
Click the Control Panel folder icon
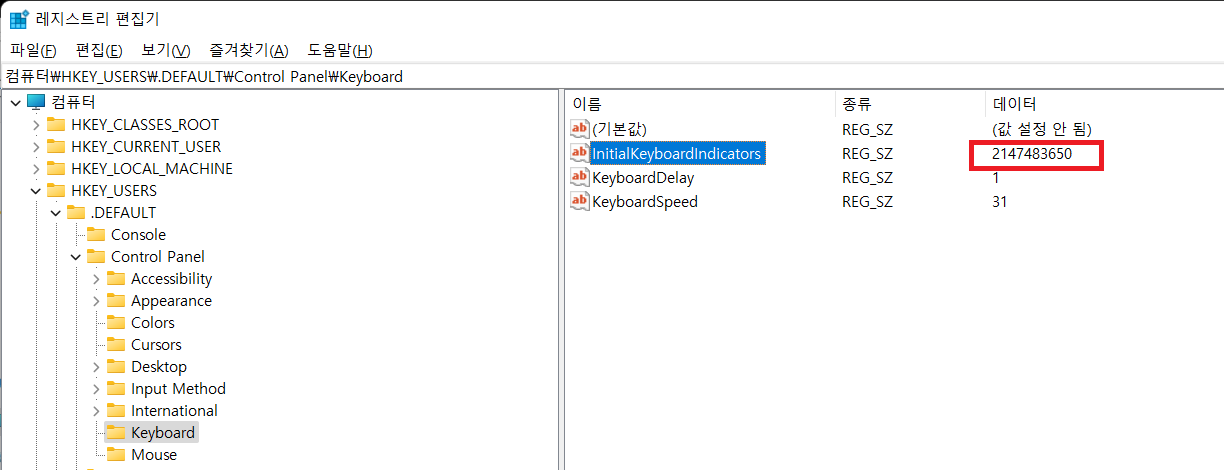(96, 256)
